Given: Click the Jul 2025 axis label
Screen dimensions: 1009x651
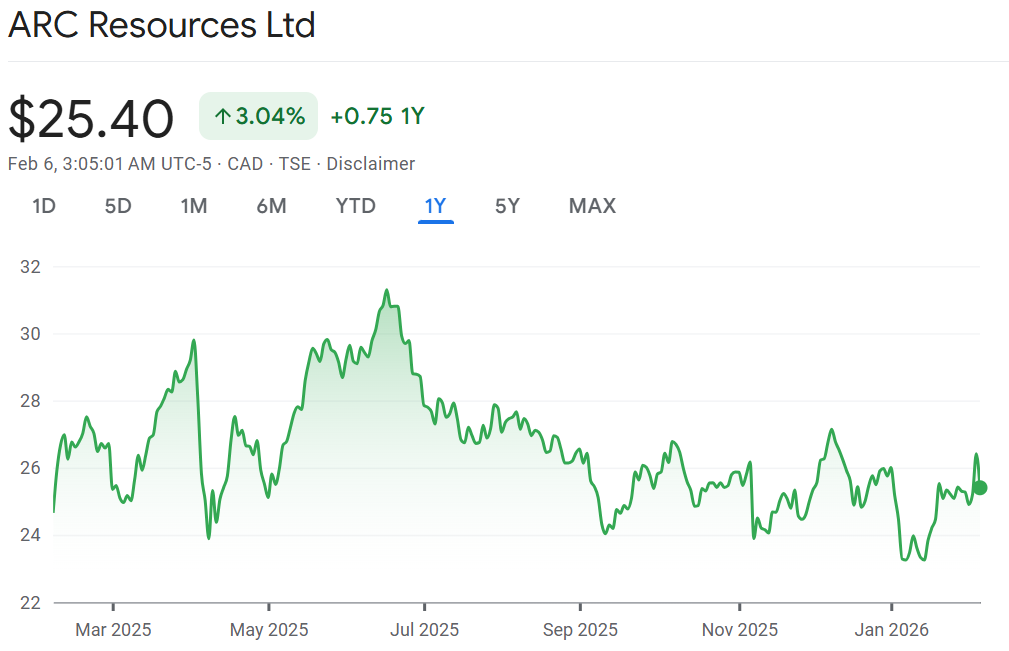Looking at the screenshot, I should [x=424, y=630].
